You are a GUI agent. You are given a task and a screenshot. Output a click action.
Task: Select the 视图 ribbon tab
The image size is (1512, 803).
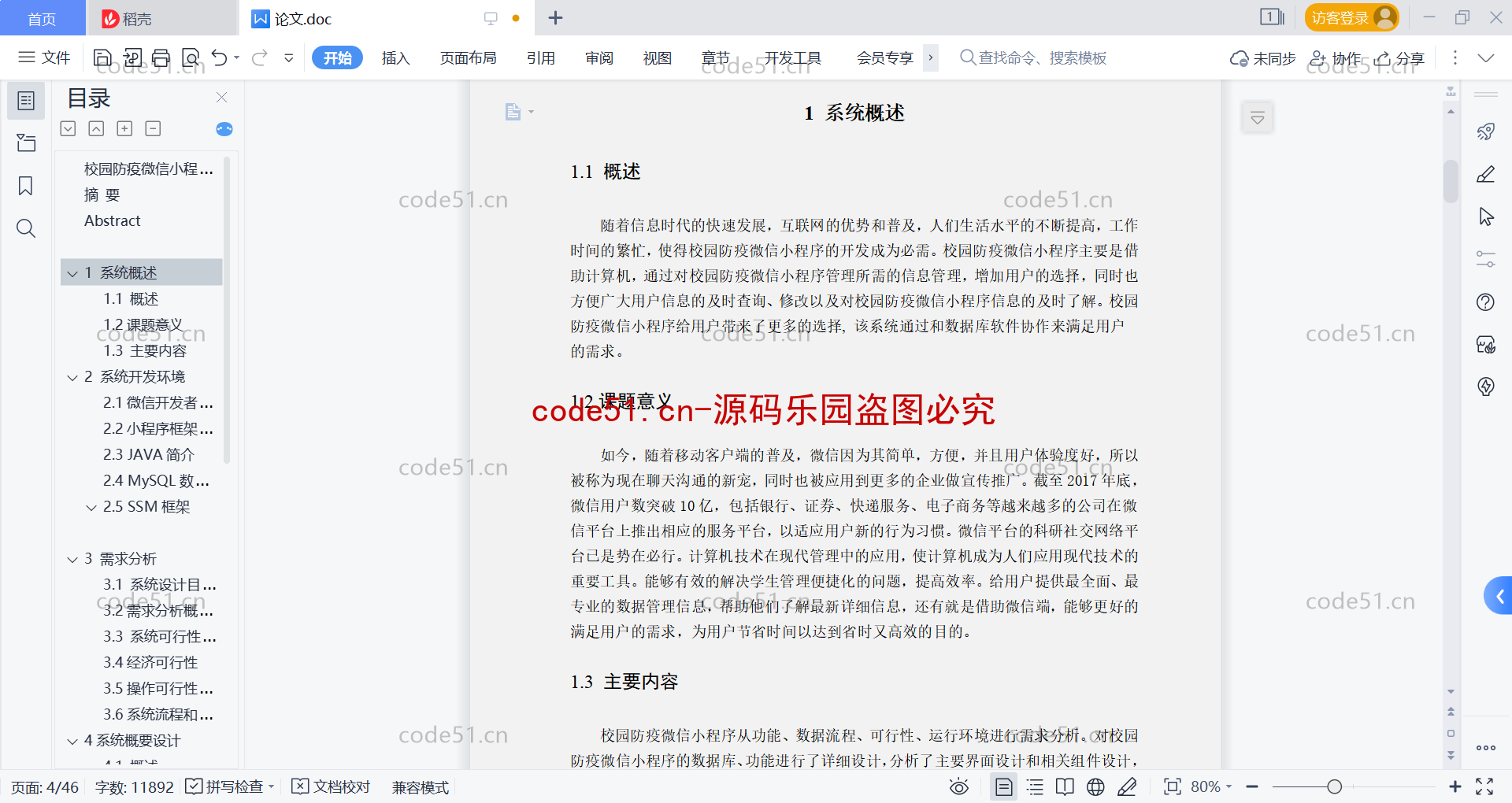point(658,57)
